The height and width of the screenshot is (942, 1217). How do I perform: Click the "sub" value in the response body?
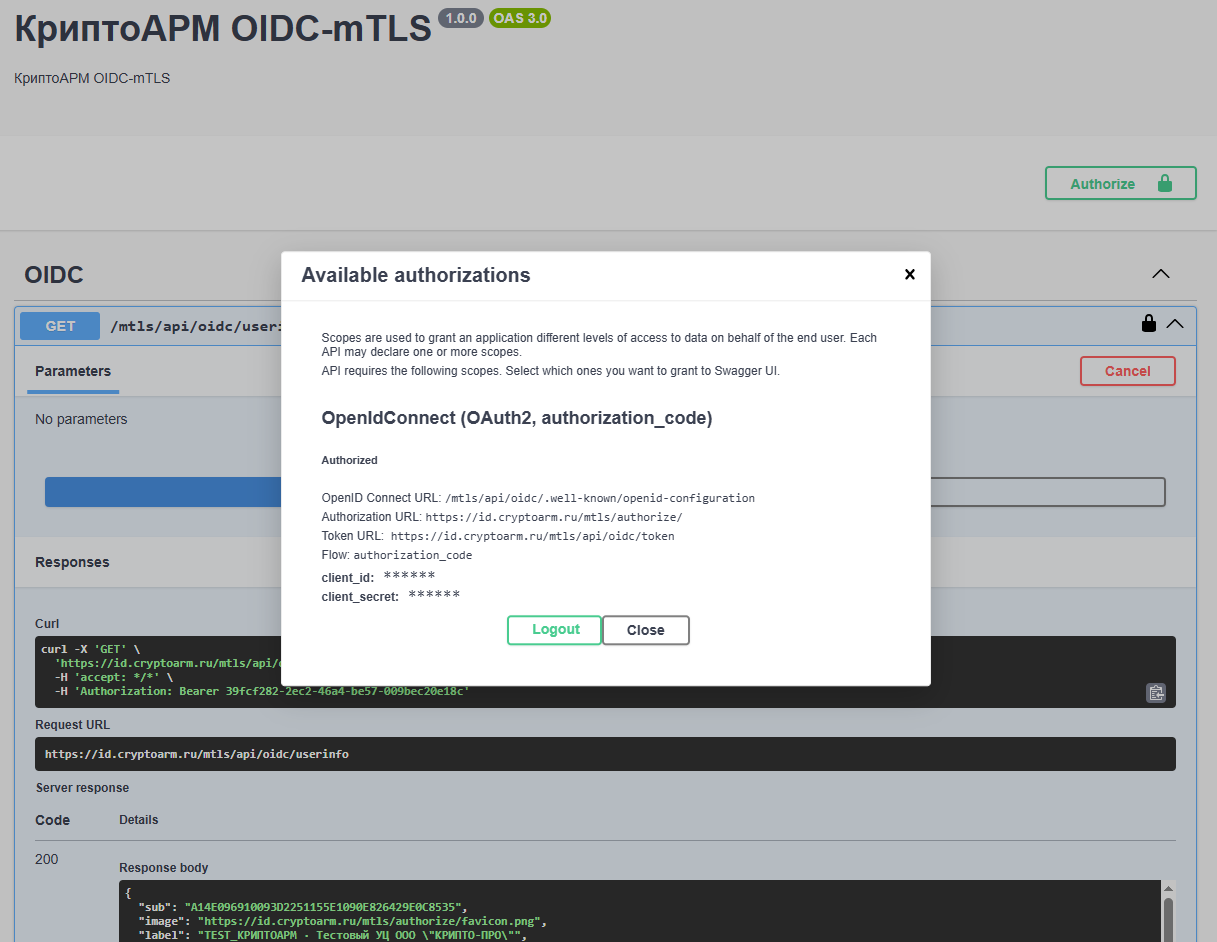click(325, 906)
